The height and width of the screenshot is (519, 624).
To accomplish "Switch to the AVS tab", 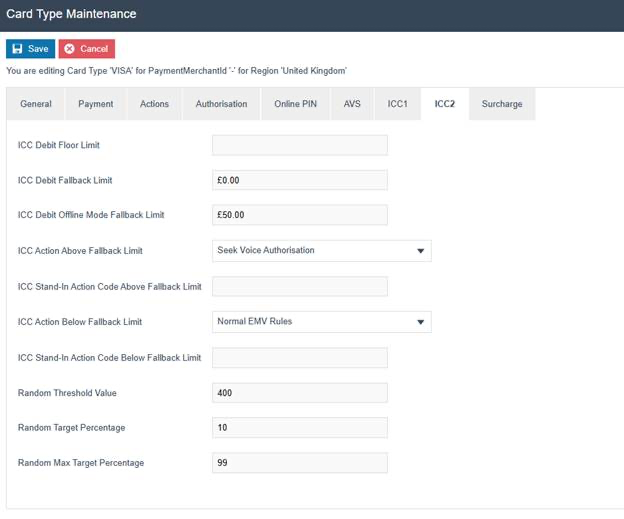I will pyautogui.click(x=352, y=104).
